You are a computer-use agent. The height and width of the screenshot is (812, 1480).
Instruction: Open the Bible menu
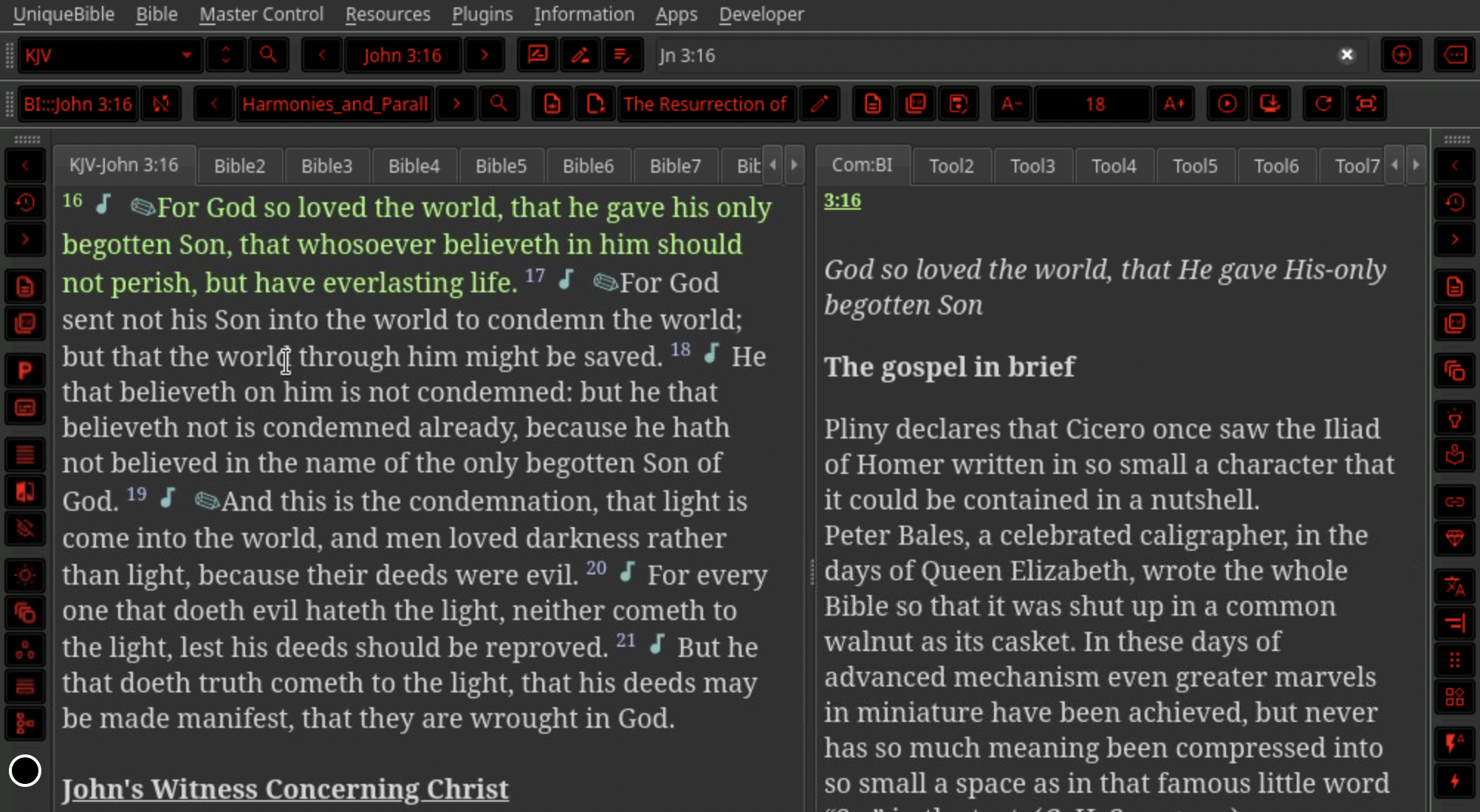pyautogui.click(x=157, y=14)
